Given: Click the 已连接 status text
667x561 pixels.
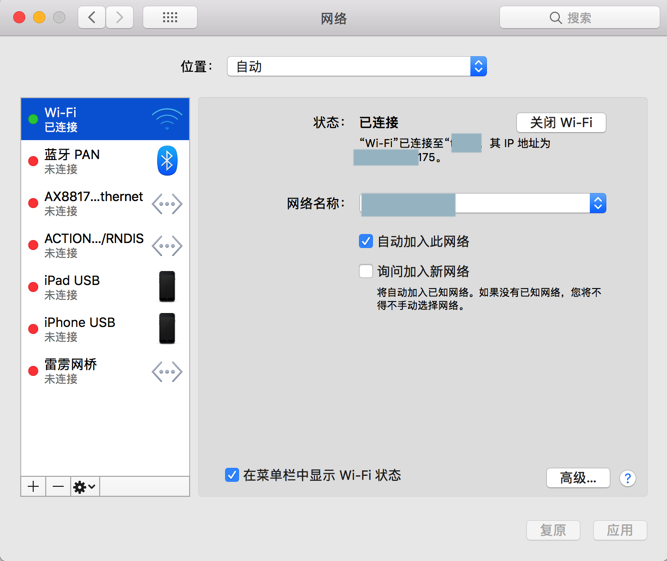Looking at the screenshot, I should 379,122.
